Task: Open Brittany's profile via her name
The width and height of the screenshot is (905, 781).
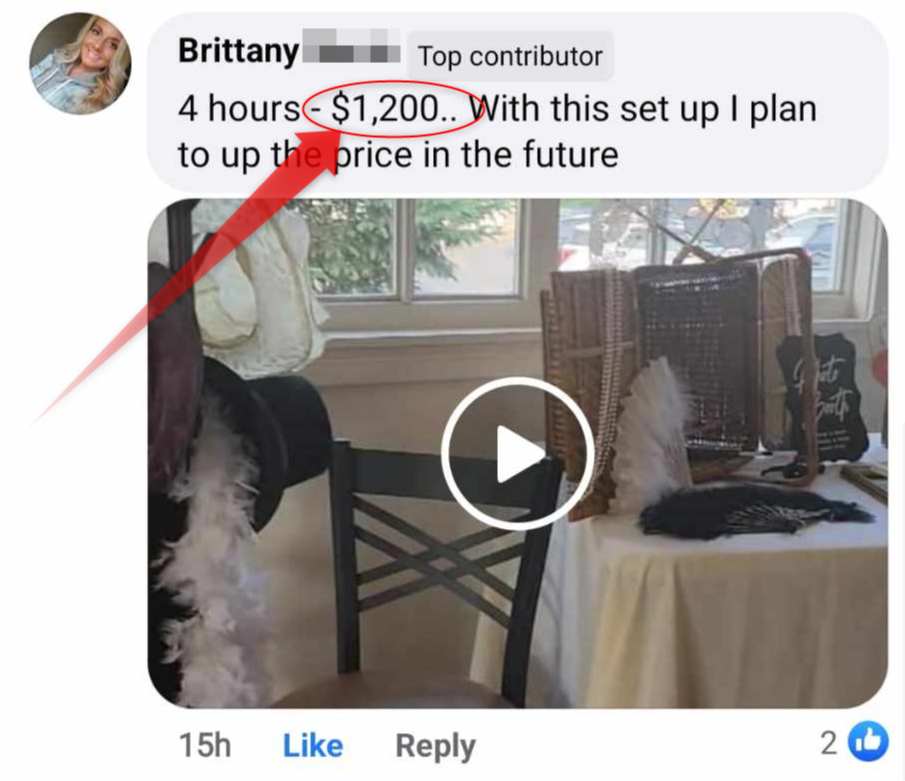Action: tap(238, 51)
